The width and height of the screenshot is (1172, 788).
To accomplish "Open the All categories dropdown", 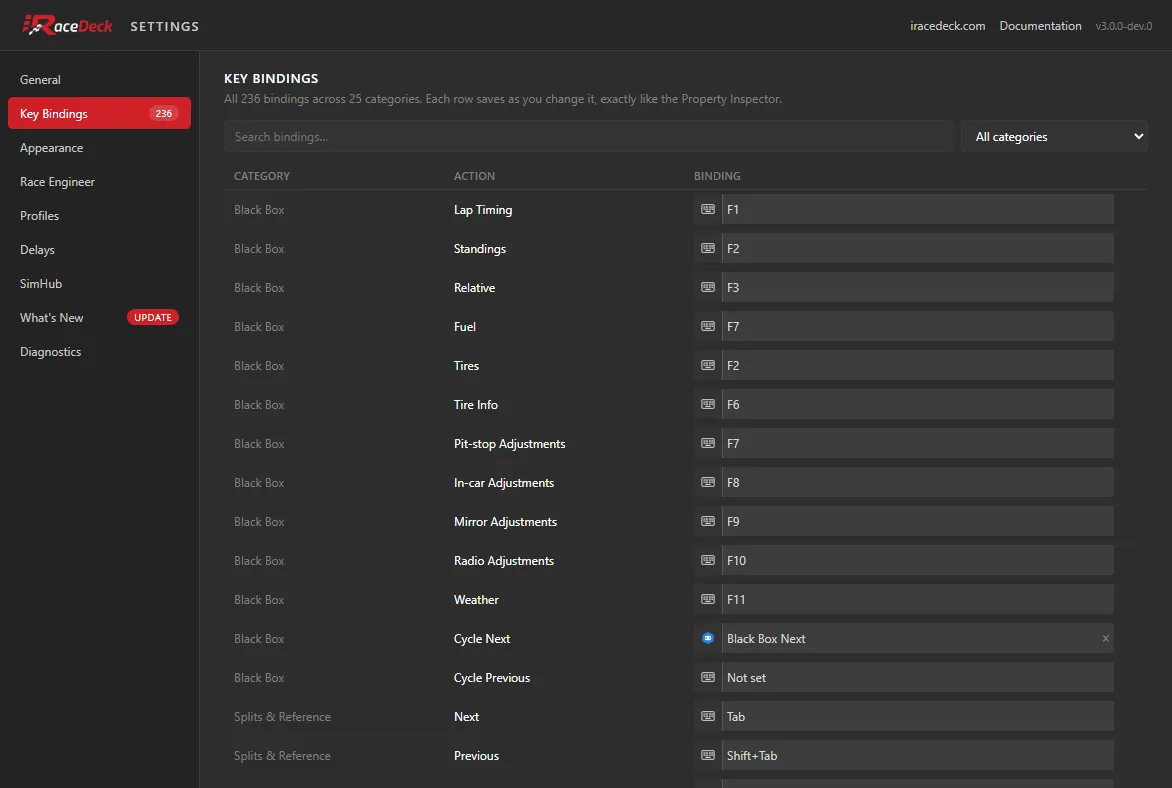I will pyautogui.click(x=1054, y=137).
